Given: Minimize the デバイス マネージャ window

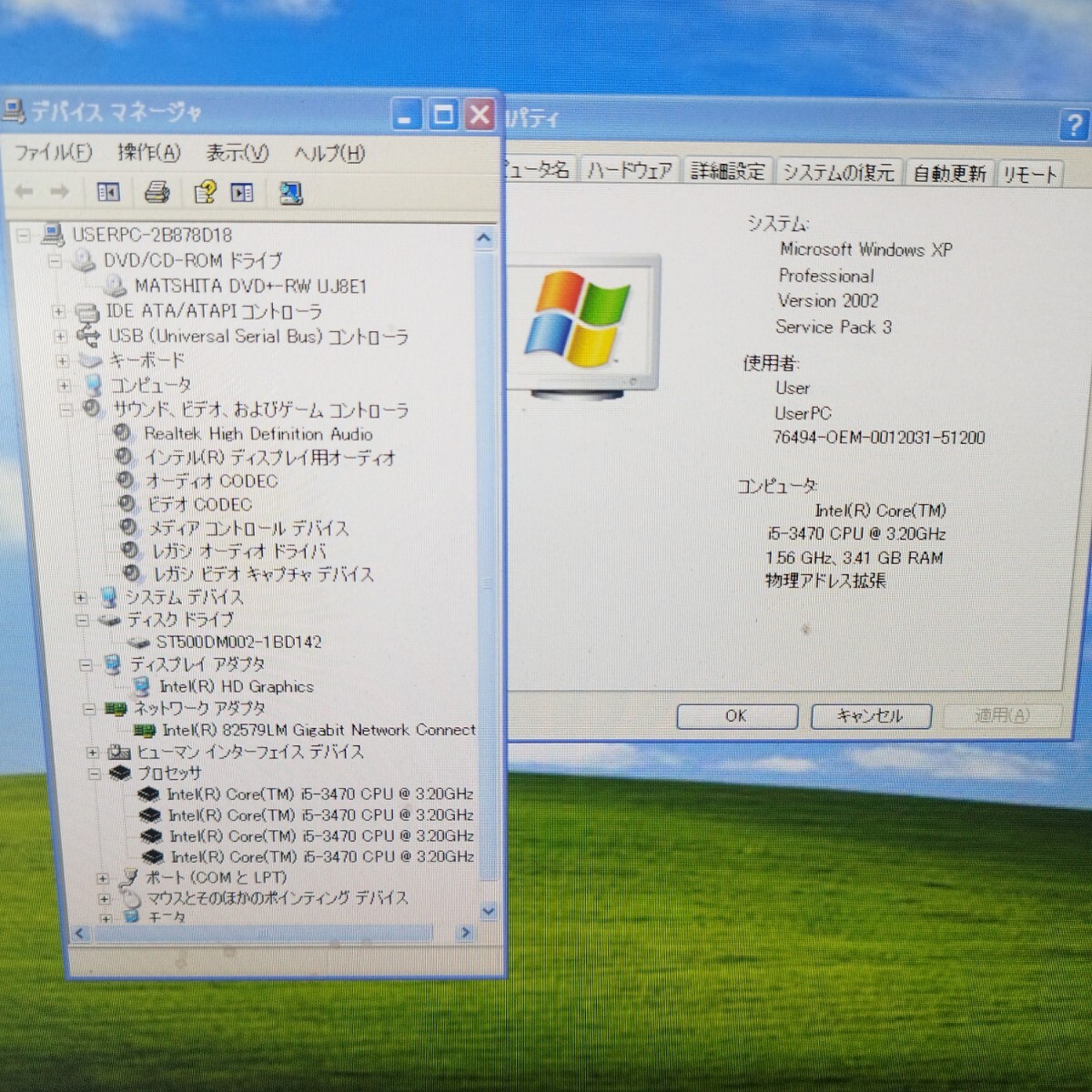Looking at the screenshot, I should 407,116.
